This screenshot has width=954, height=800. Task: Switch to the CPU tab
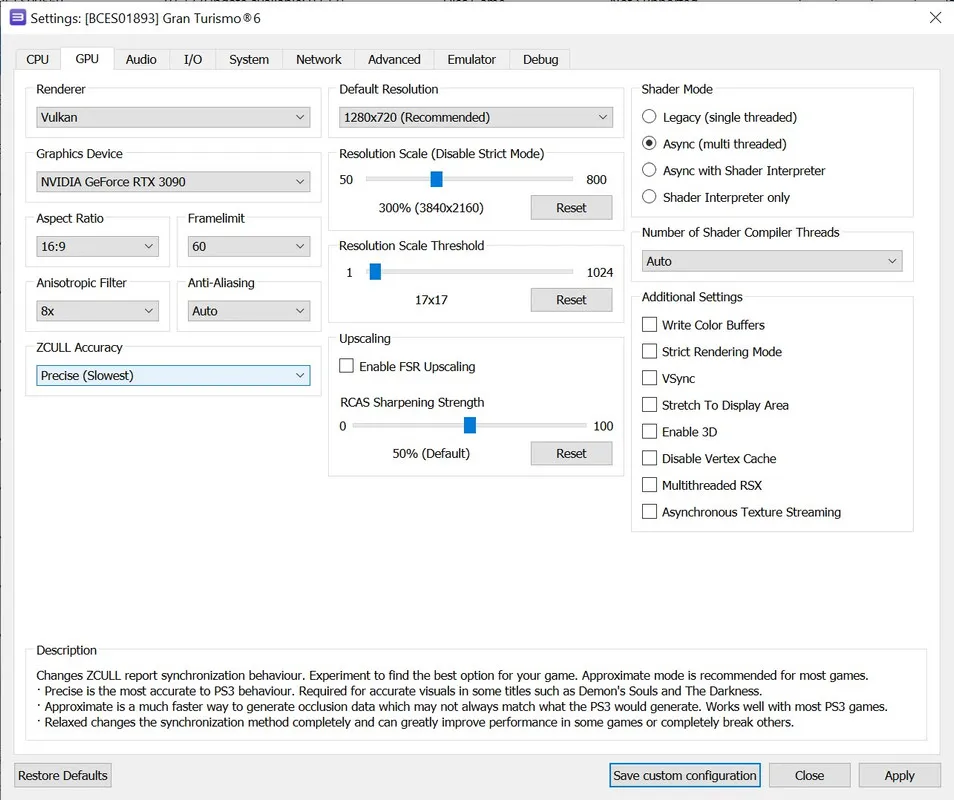click(37, 59)
